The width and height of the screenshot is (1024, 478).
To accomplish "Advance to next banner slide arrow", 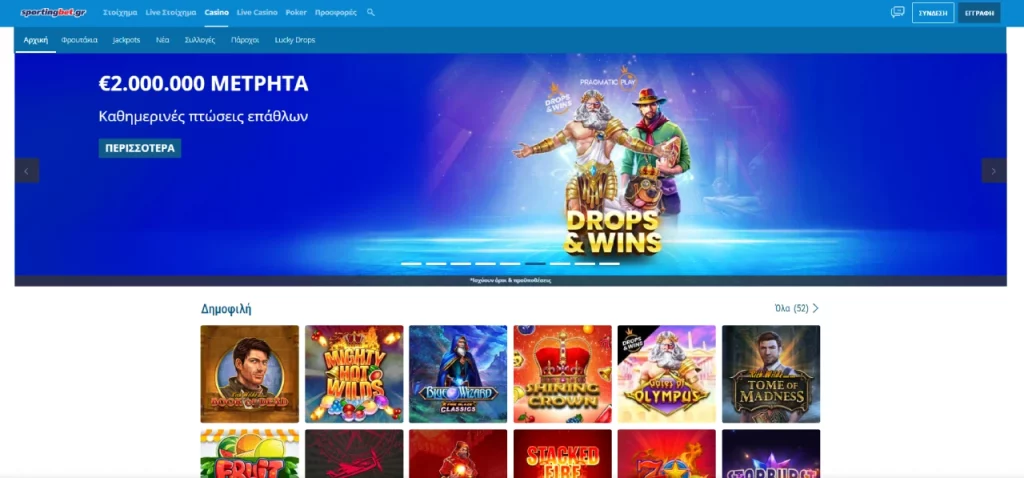I will tap(994, 171).
